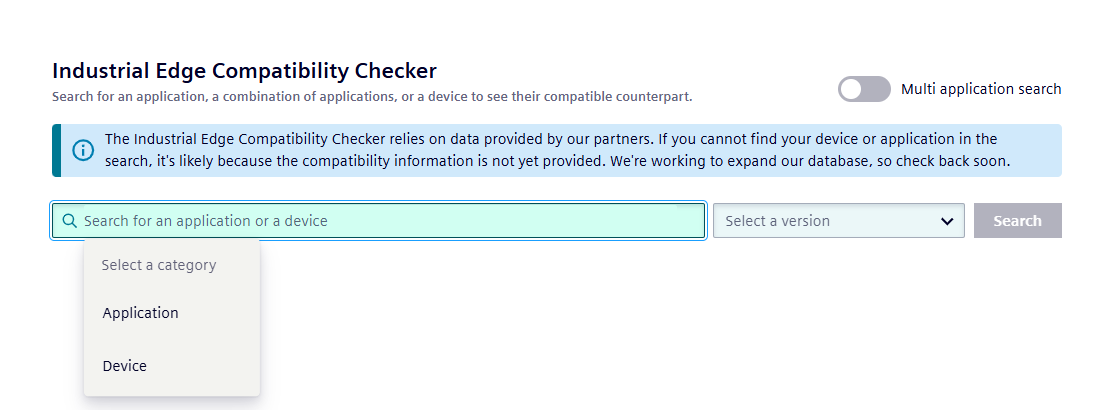Expand the version dropdown chevron arrow

pos(947,222)
